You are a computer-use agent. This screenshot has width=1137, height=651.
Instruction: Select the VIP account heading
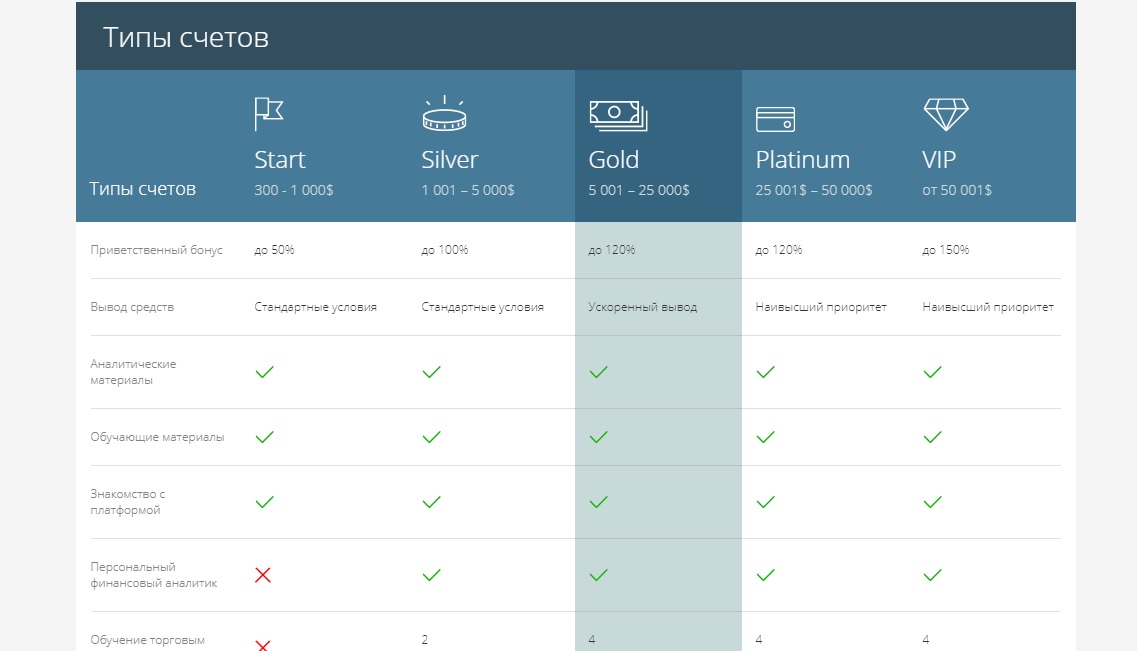coord(939,159)
